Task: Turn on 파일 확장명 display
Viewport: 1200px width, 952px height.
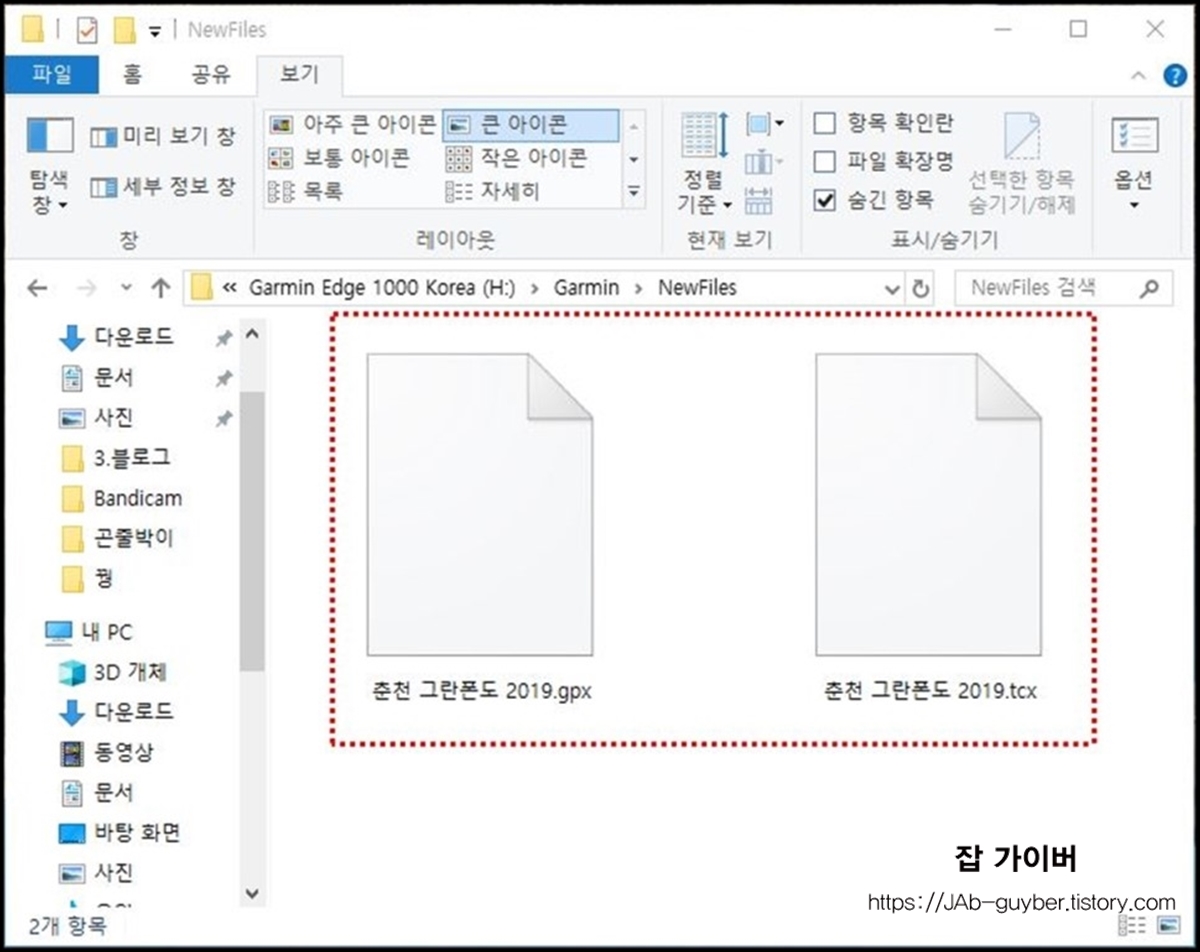Action: (x=825, y=160)
